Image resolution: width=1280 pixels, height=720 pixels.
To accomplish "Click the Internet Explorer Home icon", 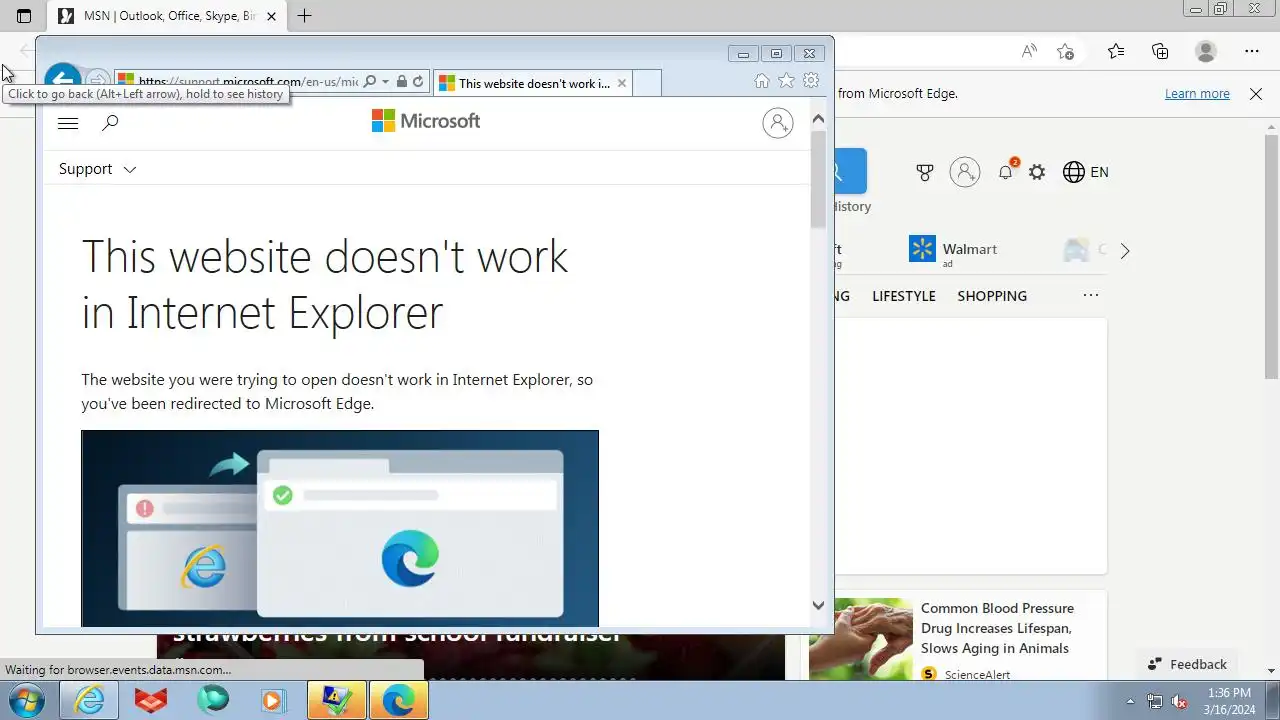I will tap(762, 81).
